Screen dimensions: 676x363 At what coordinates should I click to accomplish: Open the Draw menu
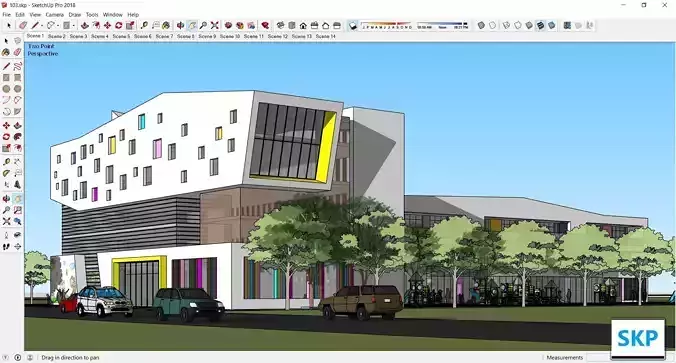[x=75, y=15]
